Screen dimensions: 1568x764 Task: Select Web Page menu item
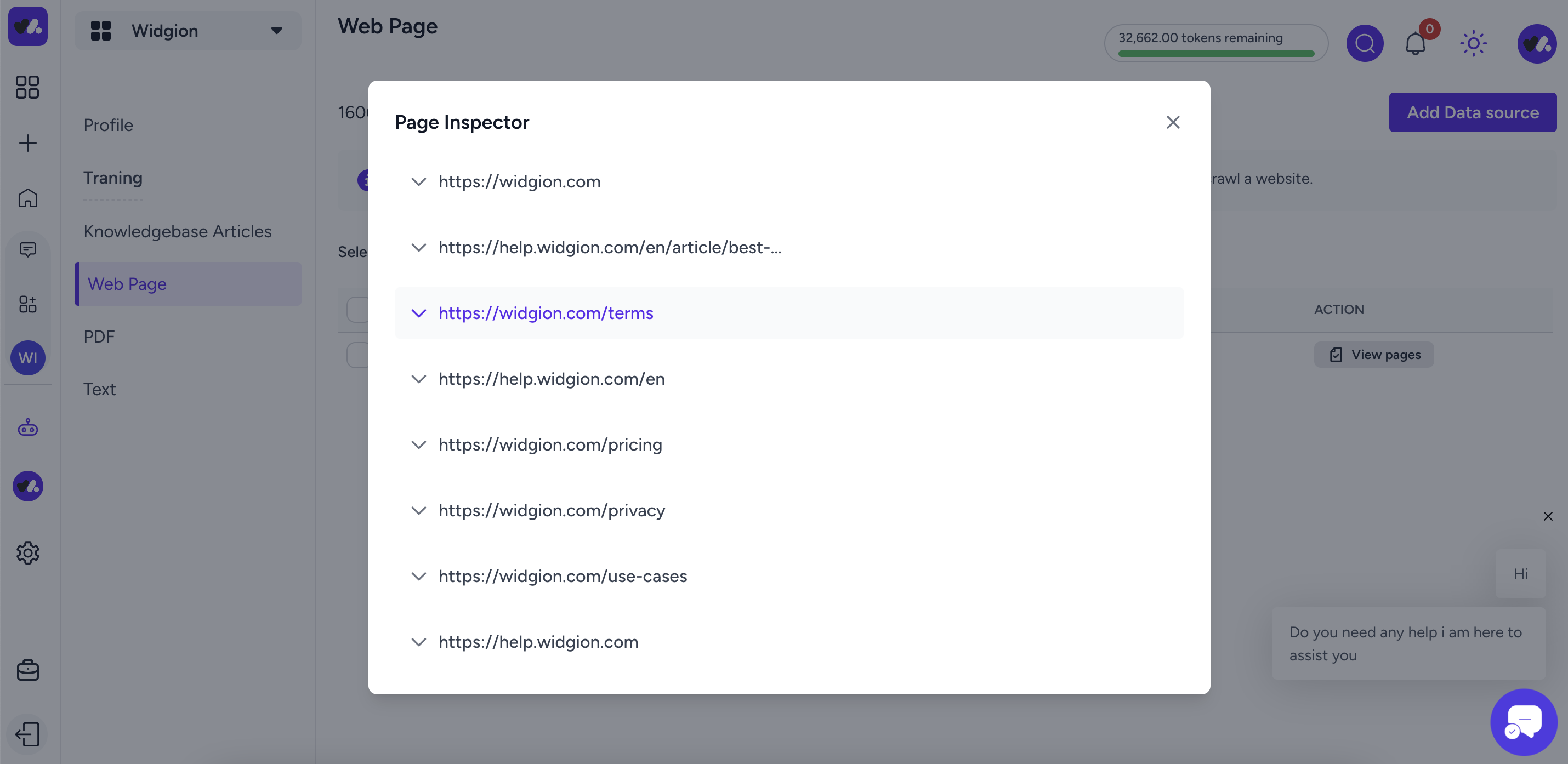point(188,283)
